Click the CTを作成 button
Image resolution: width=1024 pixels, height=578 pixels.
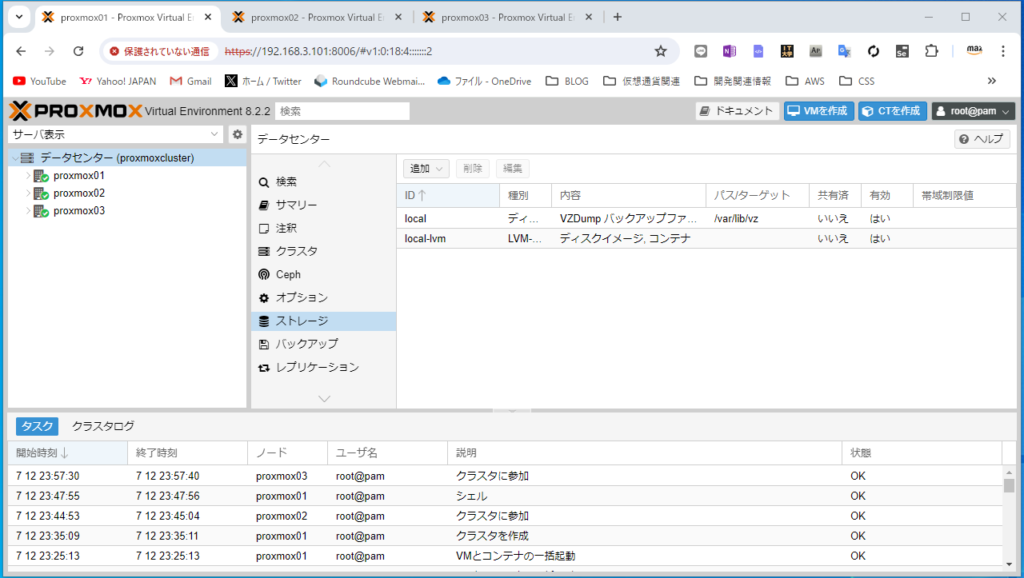[x=891, y=111]
